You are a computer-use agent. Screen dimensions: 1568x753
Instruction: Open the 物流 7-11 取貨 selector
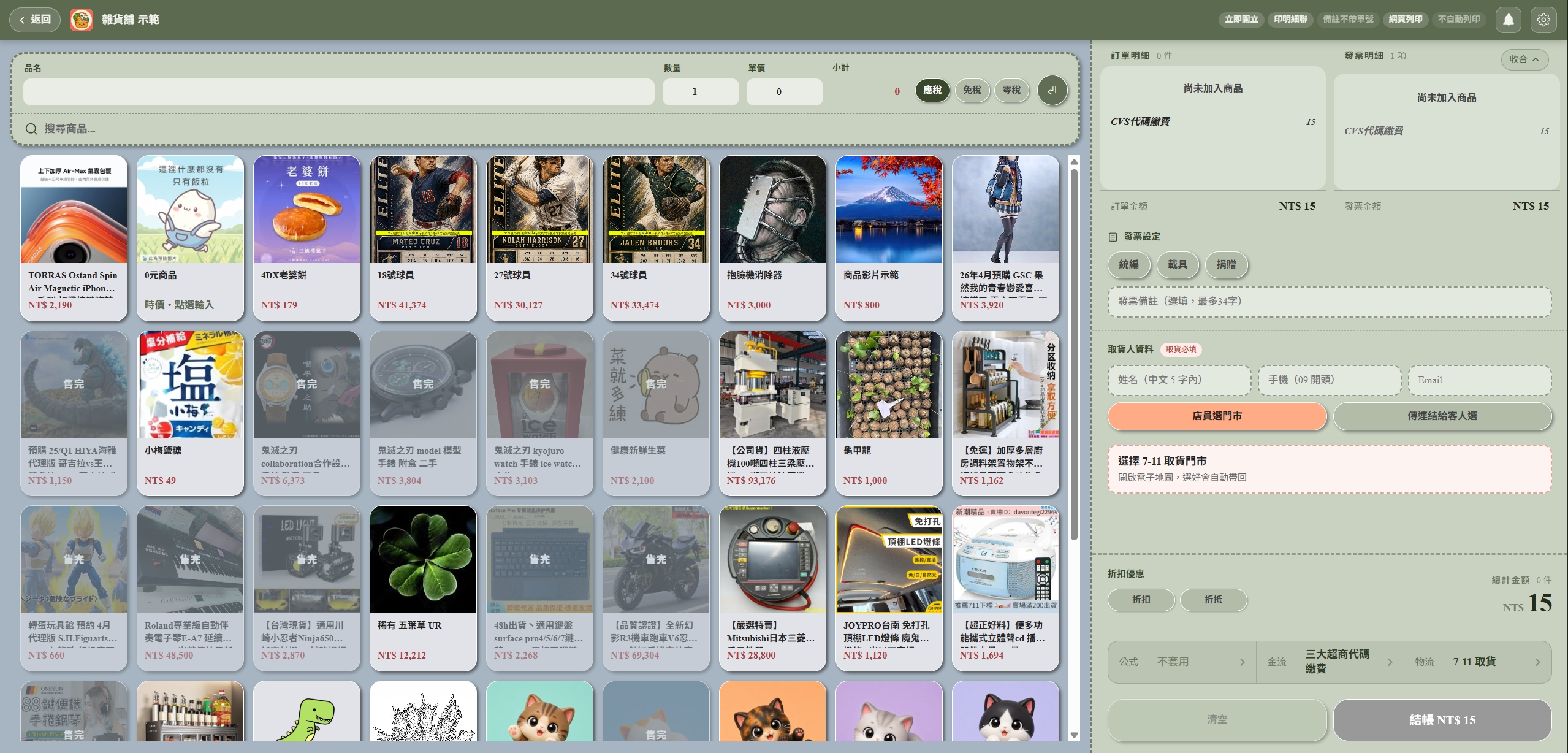tap(1478, 662)
